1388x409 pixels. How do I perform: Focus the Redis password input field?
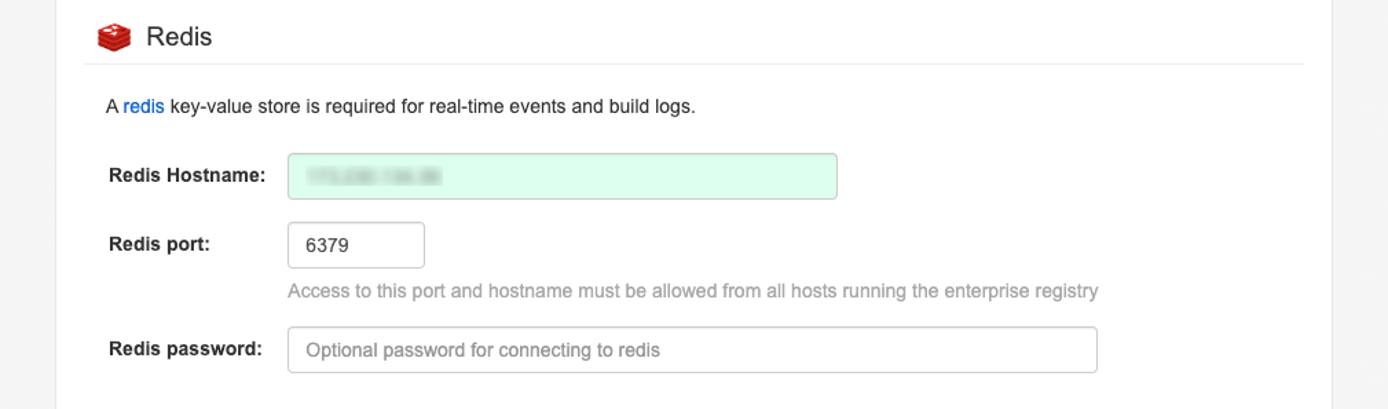[692, 350]
